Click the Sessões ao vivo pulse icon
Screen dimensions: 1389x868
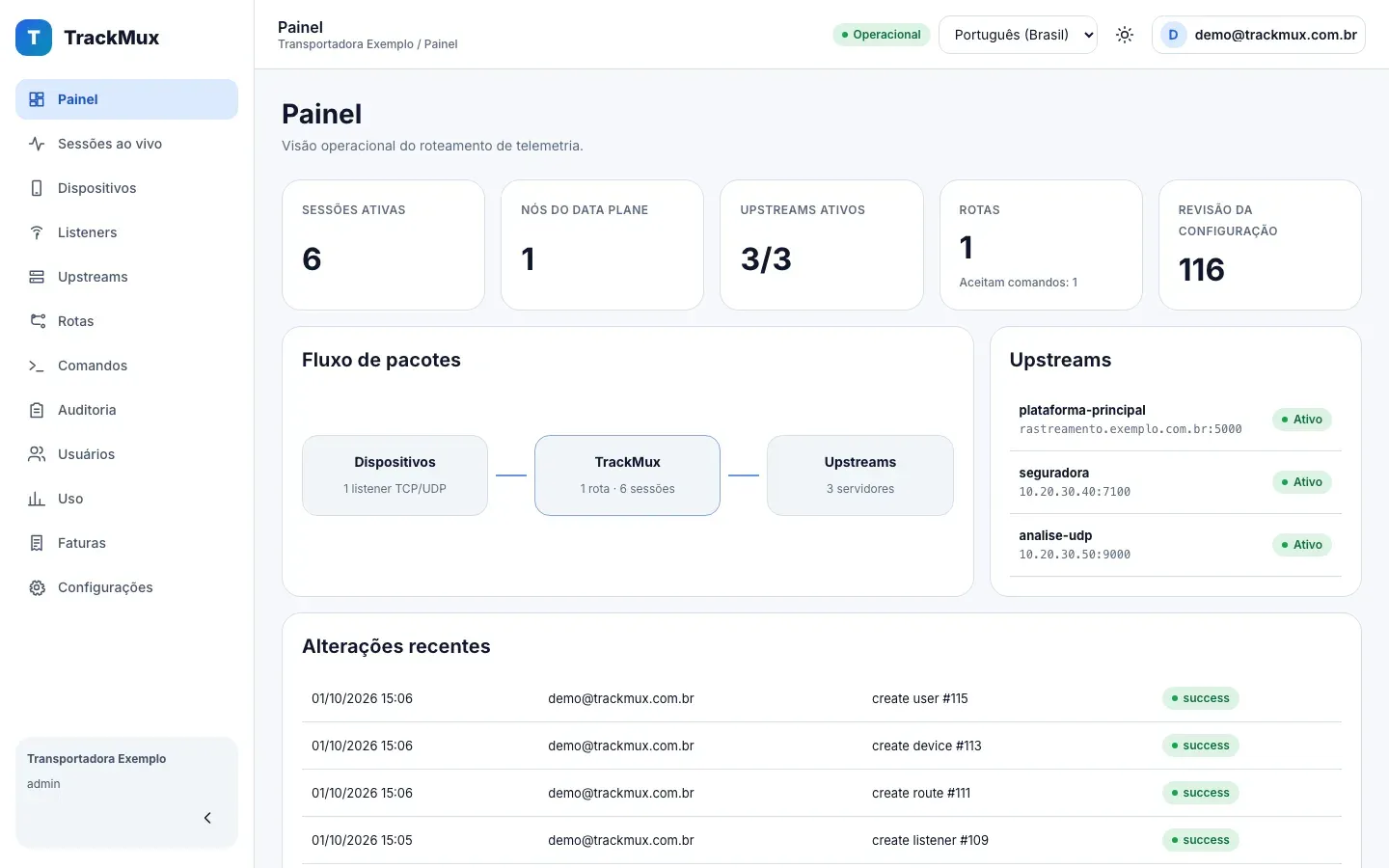37,144
